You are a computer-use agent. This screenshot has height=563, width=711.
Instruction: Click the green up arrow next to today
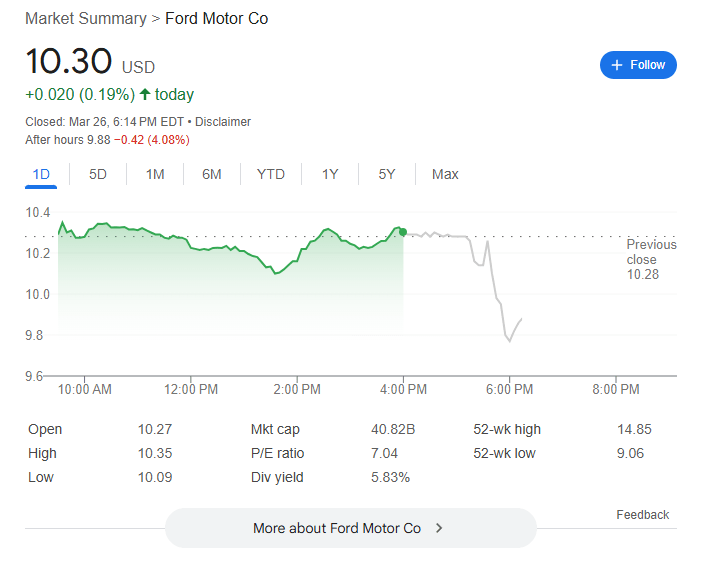[145, 95]
